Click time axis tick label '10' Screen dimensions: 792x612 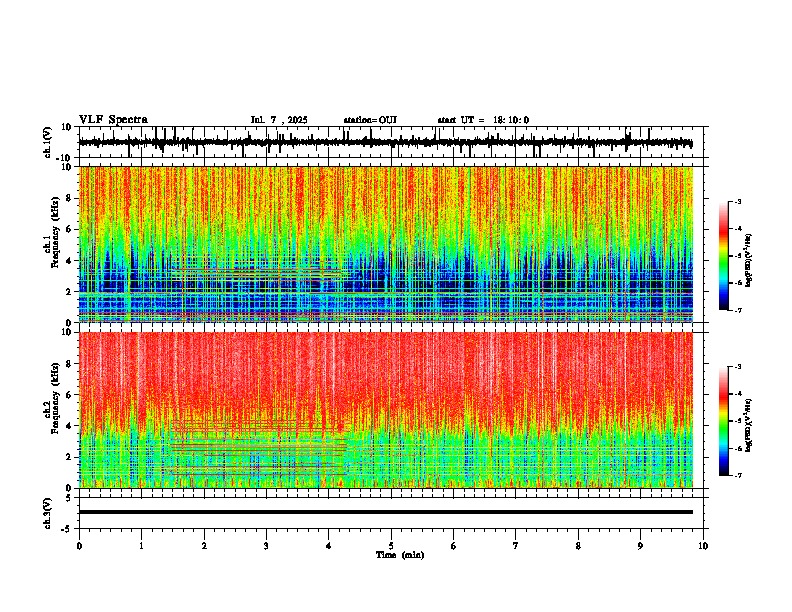tap(703, 546)
